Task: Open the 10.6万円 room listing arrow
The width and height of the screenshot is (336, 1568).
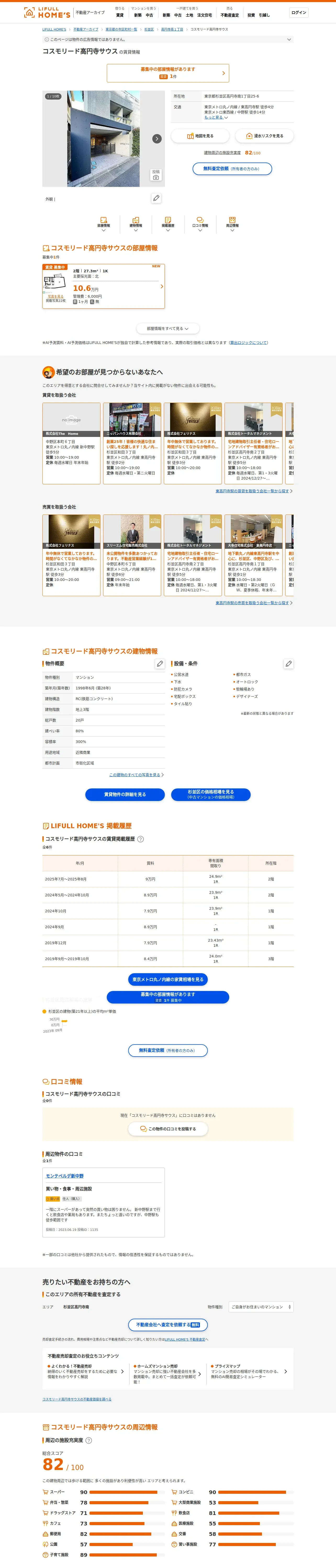Action: [x=162, y=286]
